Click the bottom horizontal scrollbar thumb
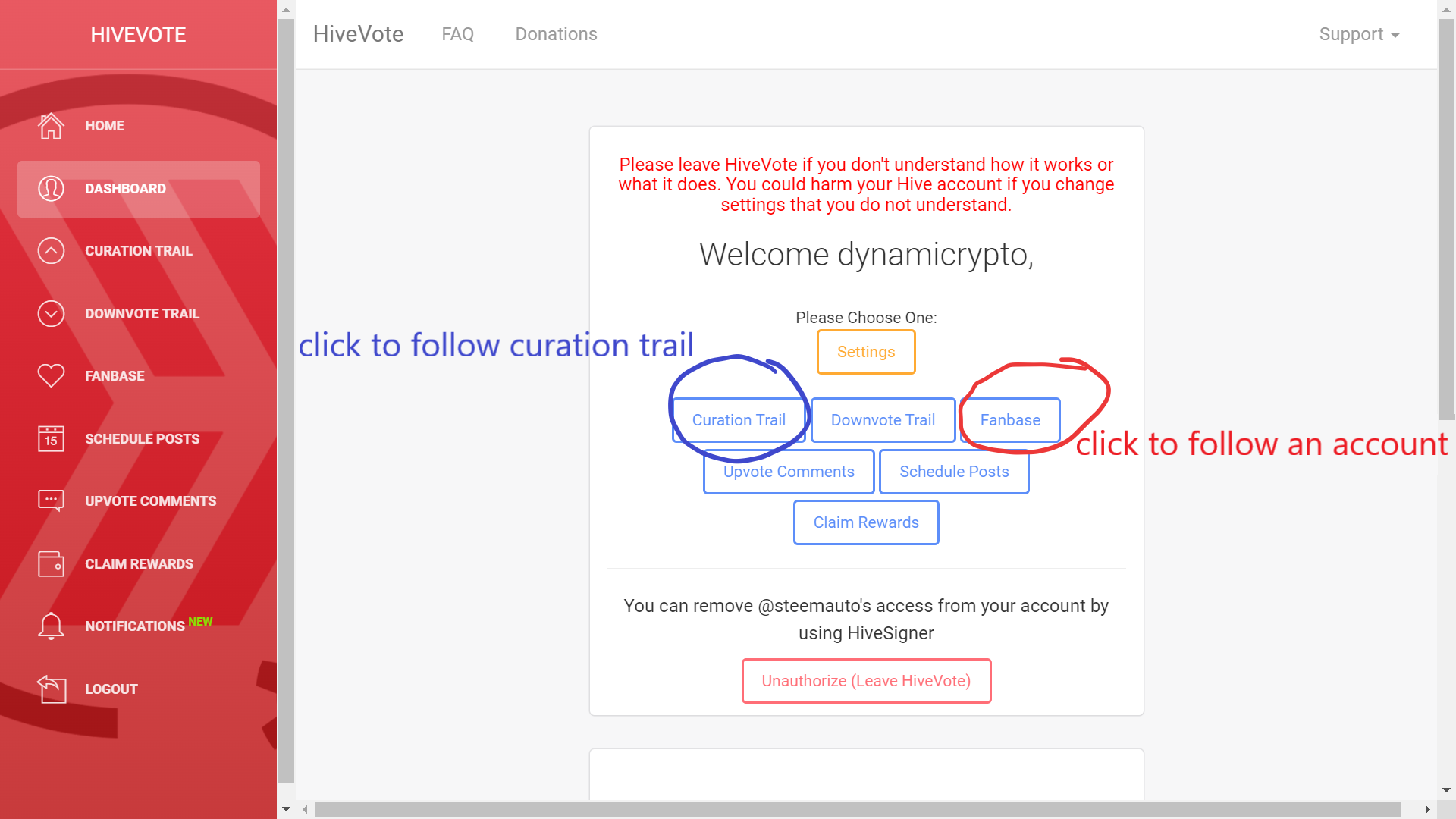The image size is (1456, 819). click(858, 810)
